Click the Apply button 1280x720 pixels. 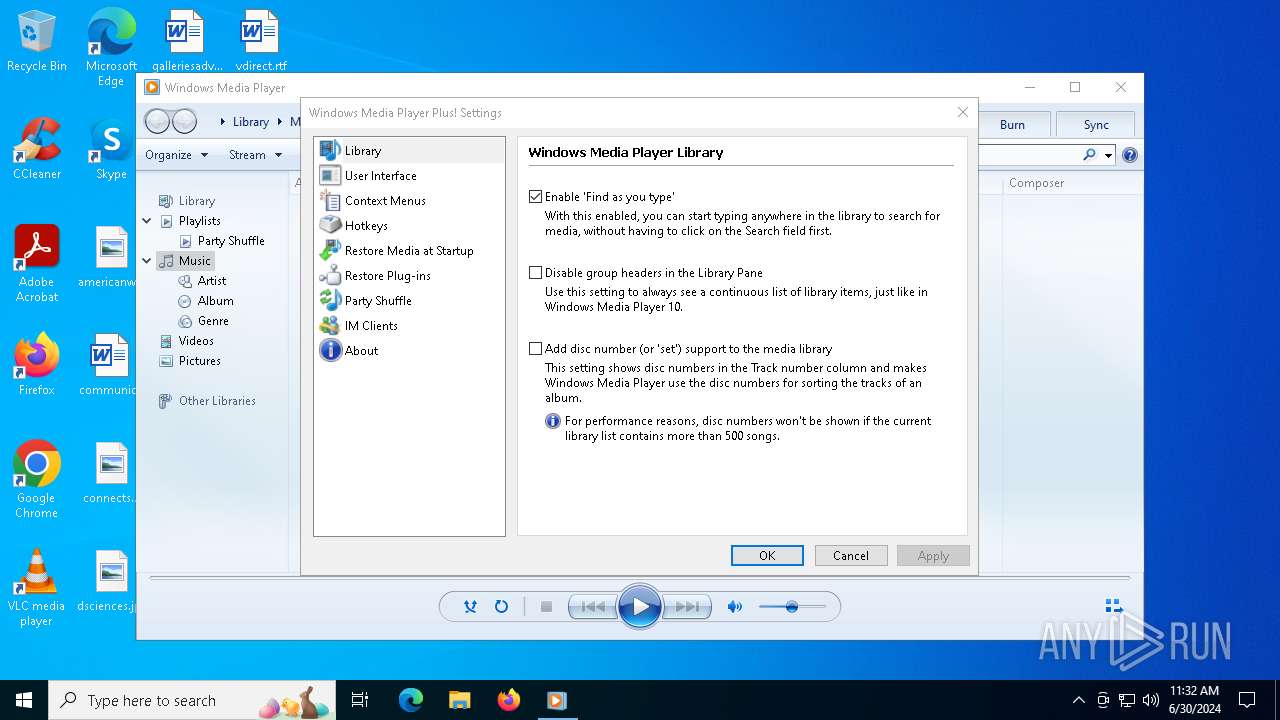[x=933, y=556]
